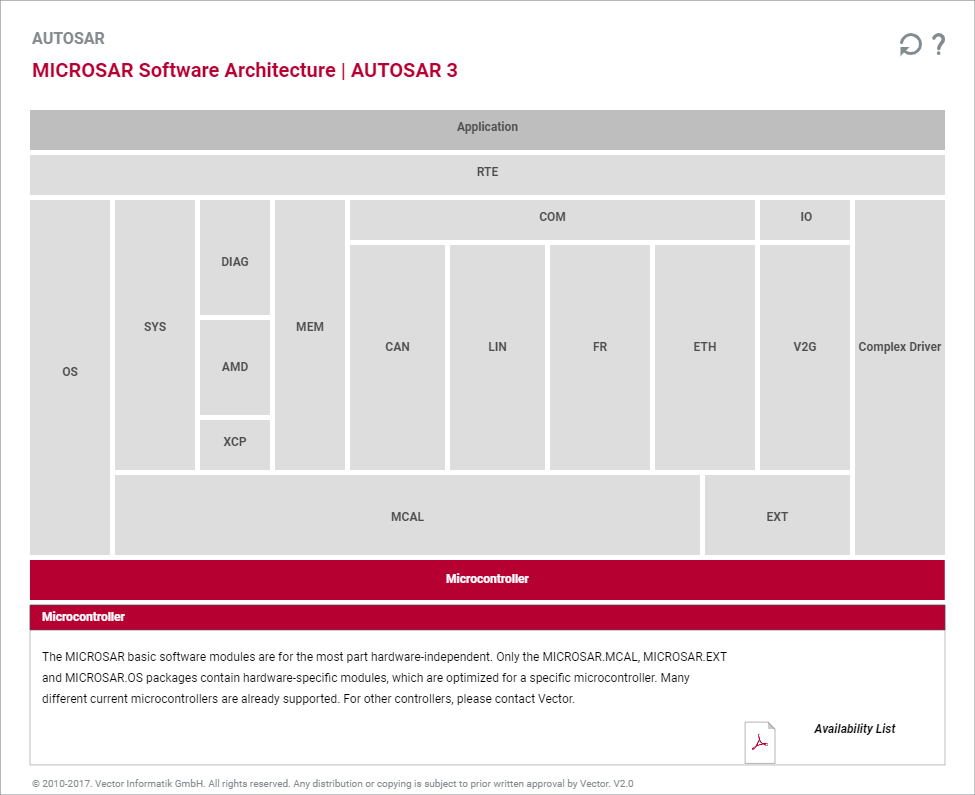
Task: Click the IO package block
Action: (x=804, y=217)
